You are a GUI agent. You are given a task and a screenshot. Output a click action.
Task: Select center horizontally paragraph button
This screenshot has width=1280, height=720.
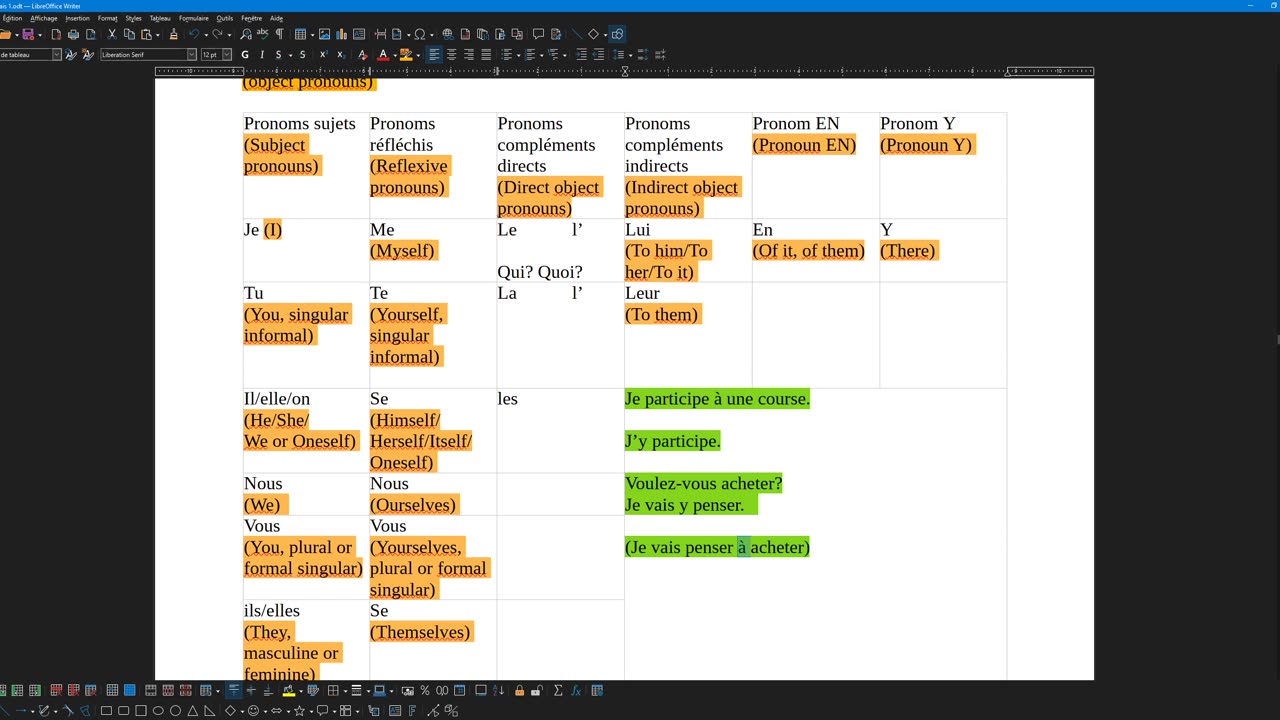[x=451, y=55]
